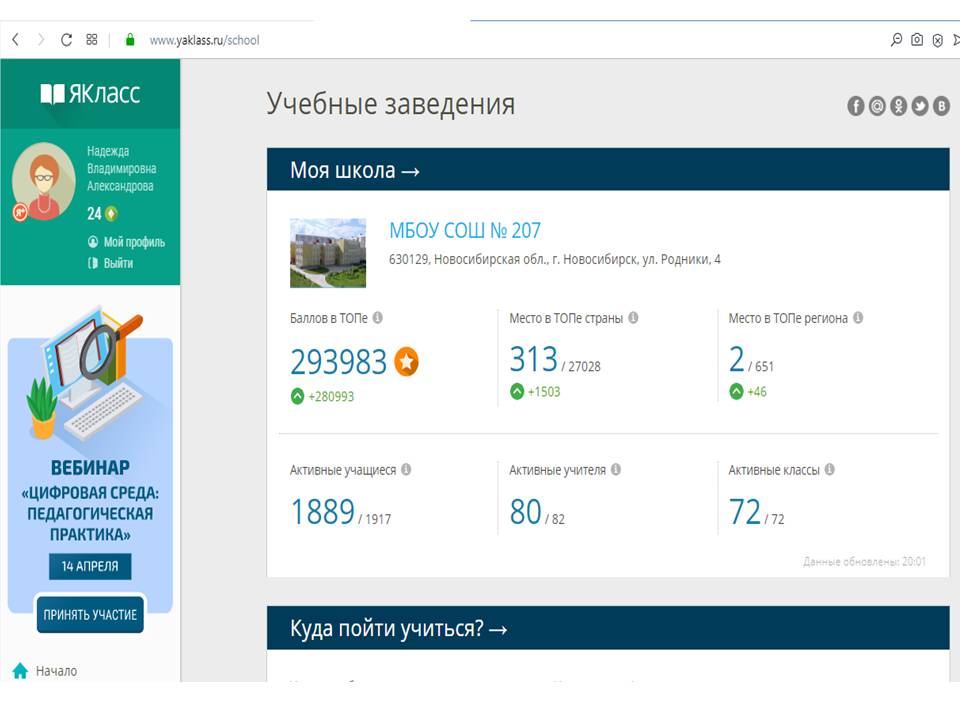Click the browser snapshot camera icon

[916, 40]
